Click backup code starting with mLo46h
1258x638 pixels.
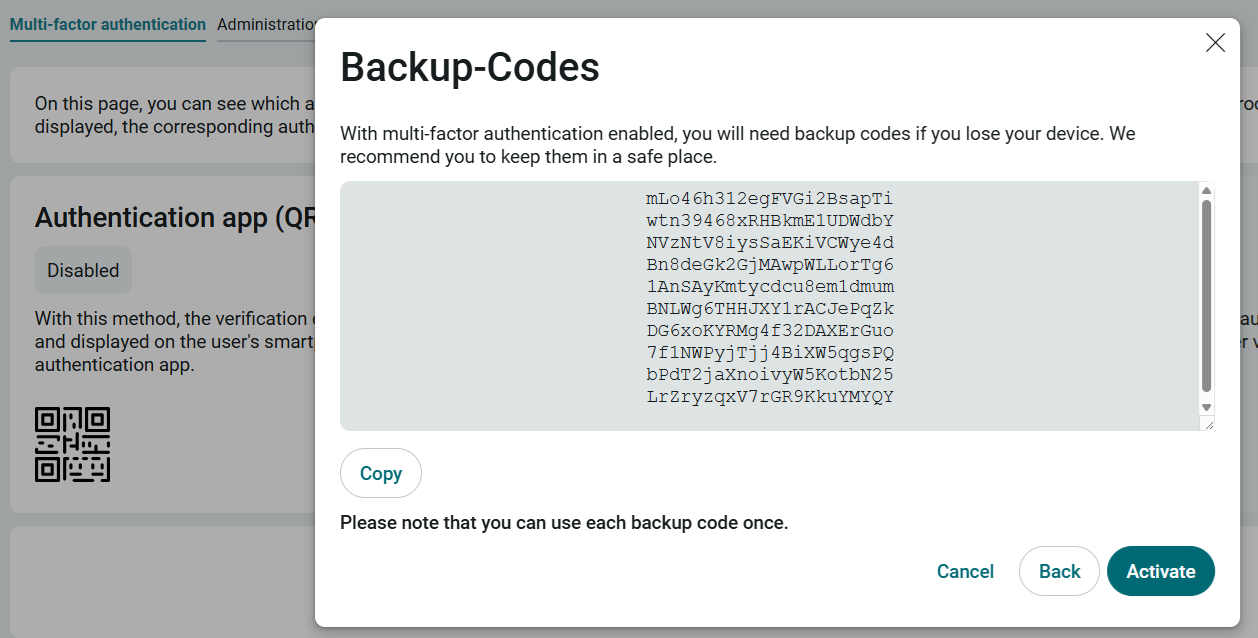click(x=770, y=198)
